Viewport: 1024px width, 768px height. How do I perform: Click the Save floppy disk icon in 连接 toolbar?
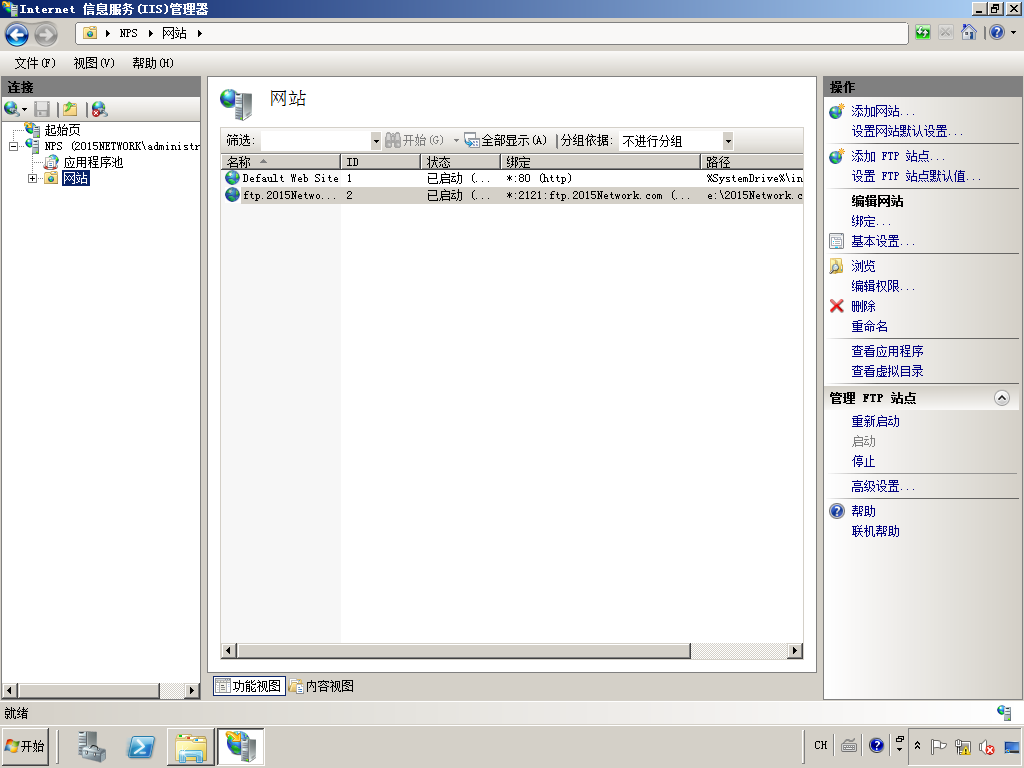pos(42,109)
